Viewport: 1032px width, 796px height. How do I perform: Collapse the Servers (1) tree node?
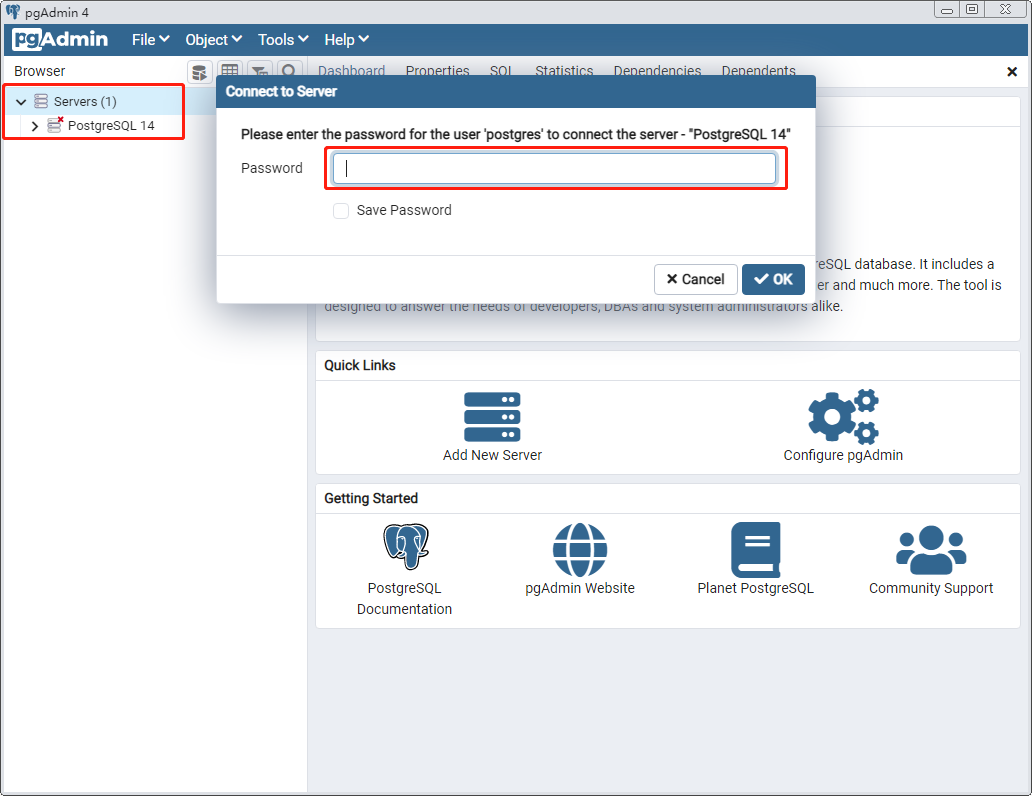[21, 101]
